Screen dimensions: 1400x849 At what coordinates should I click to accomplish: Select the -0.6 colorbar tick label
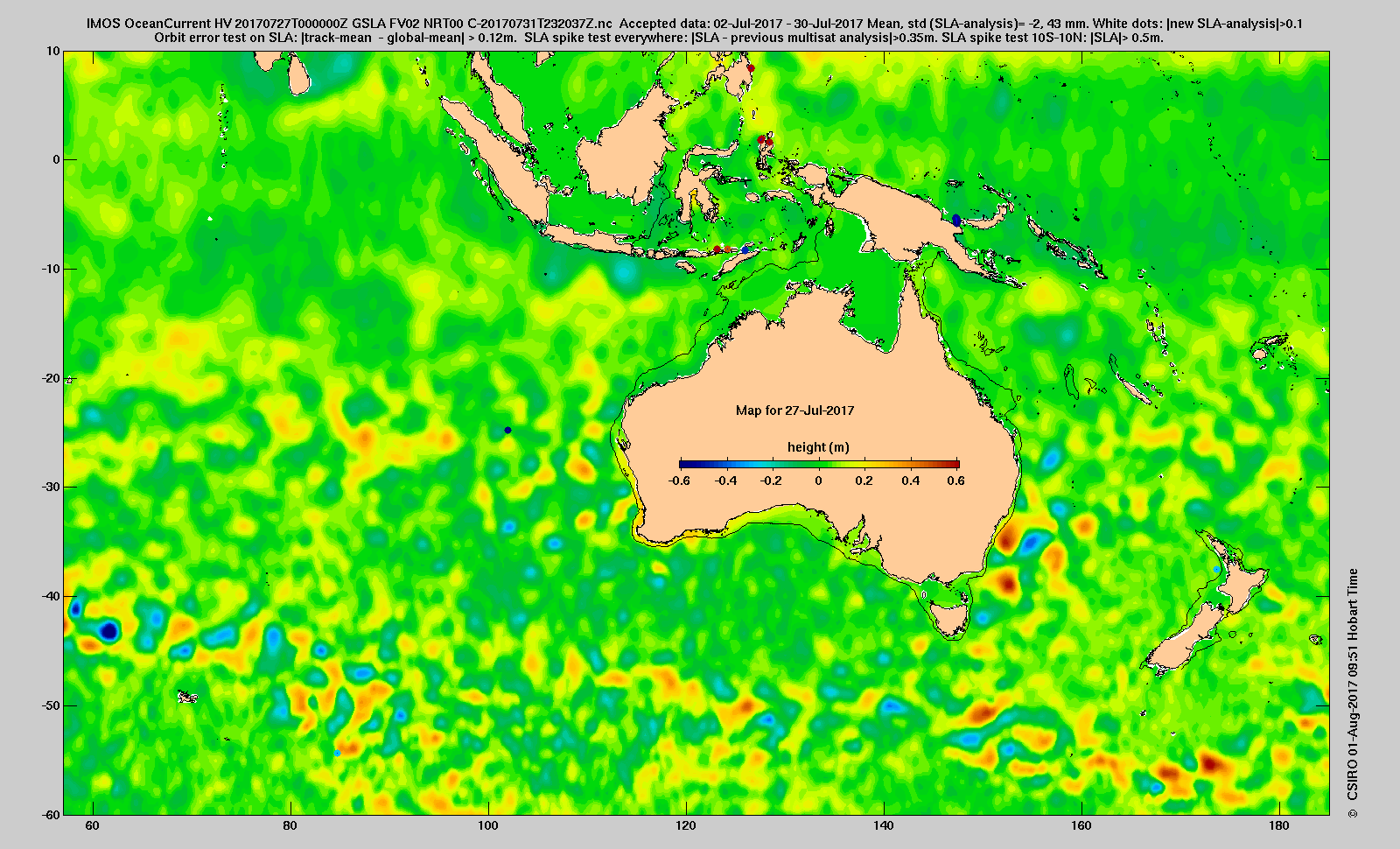(679, 481)
